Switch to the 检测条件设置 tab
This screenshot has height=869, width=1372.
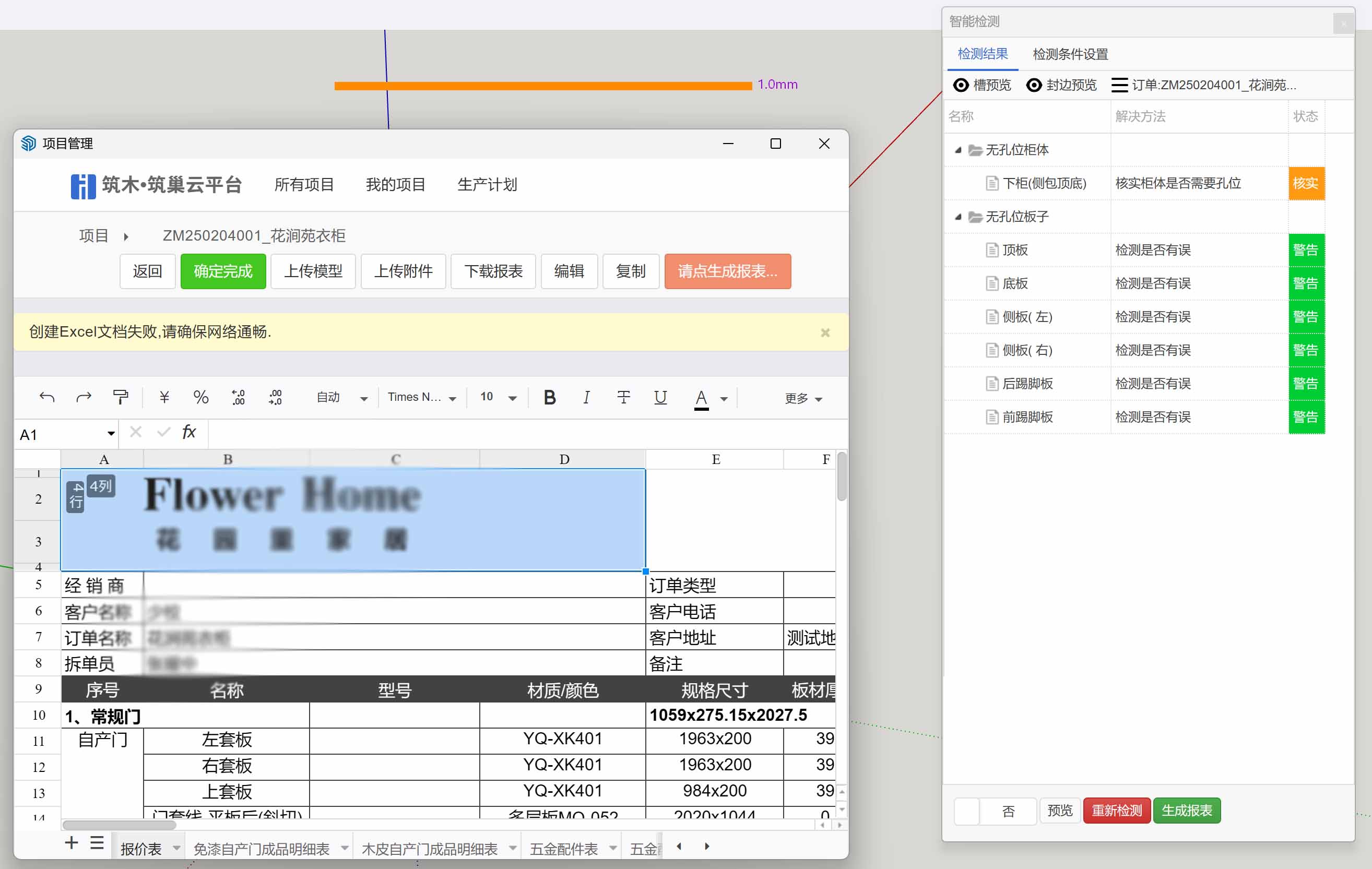click(x=1069, y=54)
